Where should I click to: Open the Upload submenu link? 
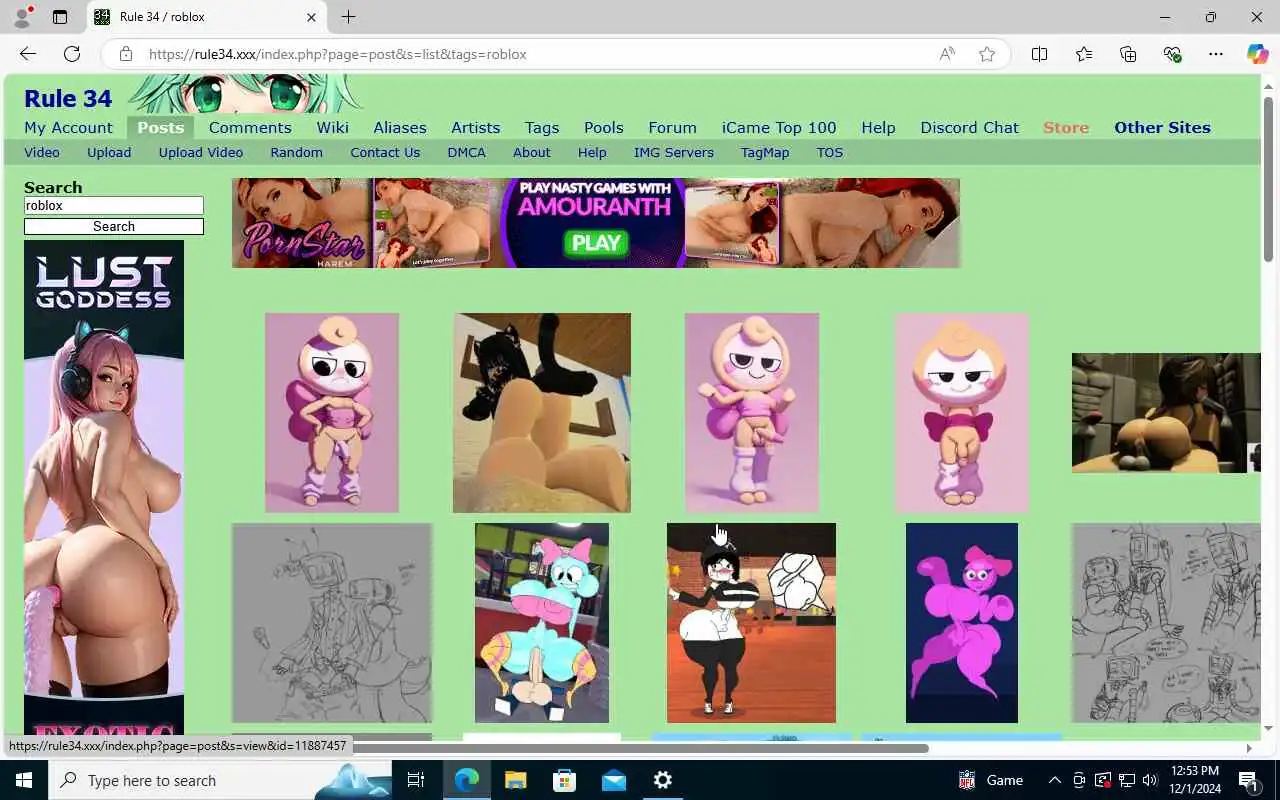[109, 153]
